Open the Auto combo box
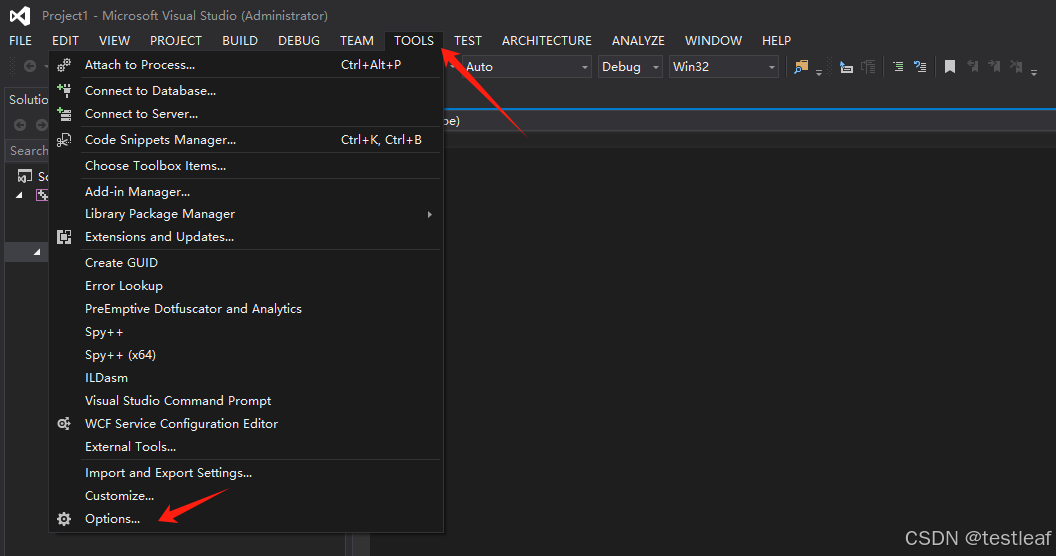Viewport: 1056px width, 556px height. [x=527, y=67]
